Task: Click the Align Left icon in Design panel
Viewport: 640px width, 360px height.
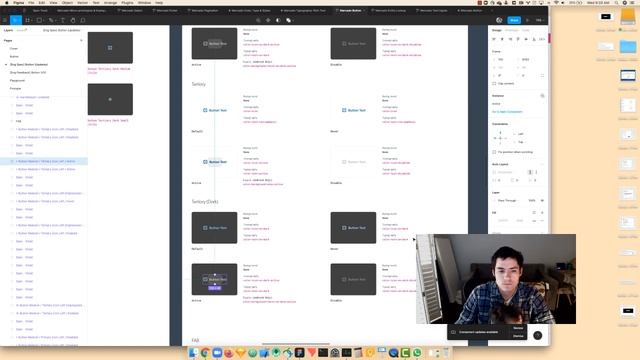Action: pyautogui.click(x=494, y=39)
